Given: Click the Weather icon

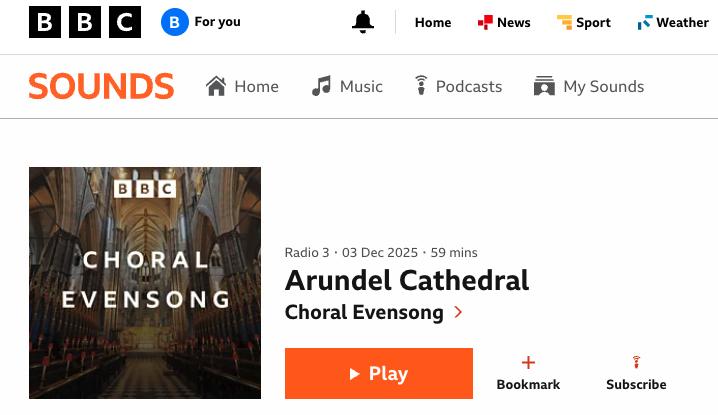Looking at the screenshot, I should [645, 22].
